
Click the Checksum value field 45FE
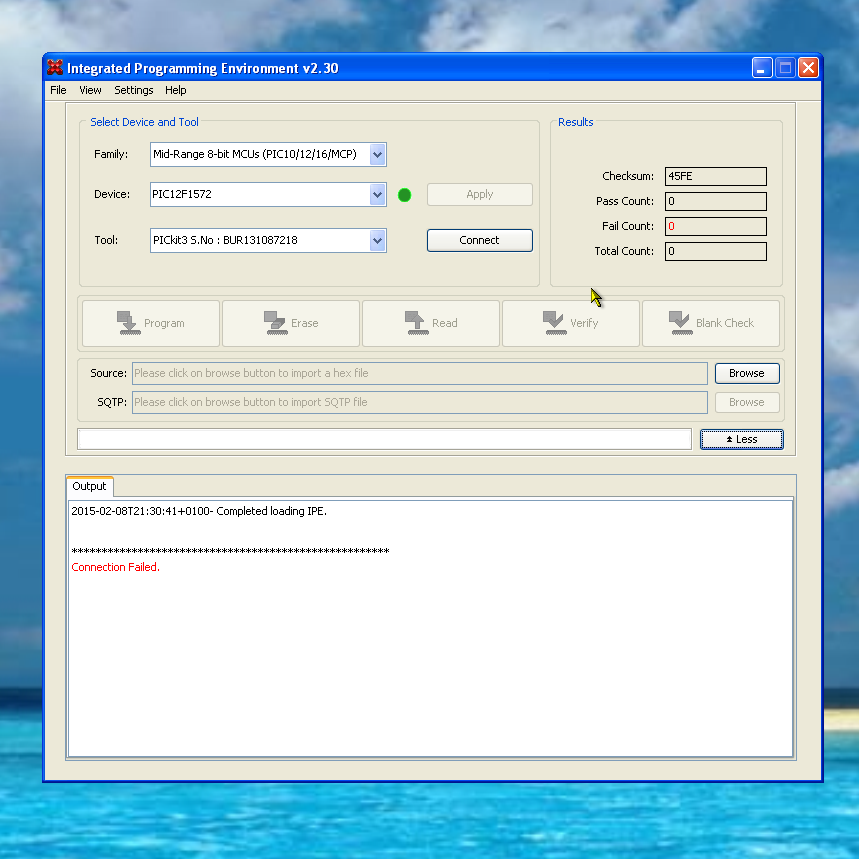coord(715,176)
